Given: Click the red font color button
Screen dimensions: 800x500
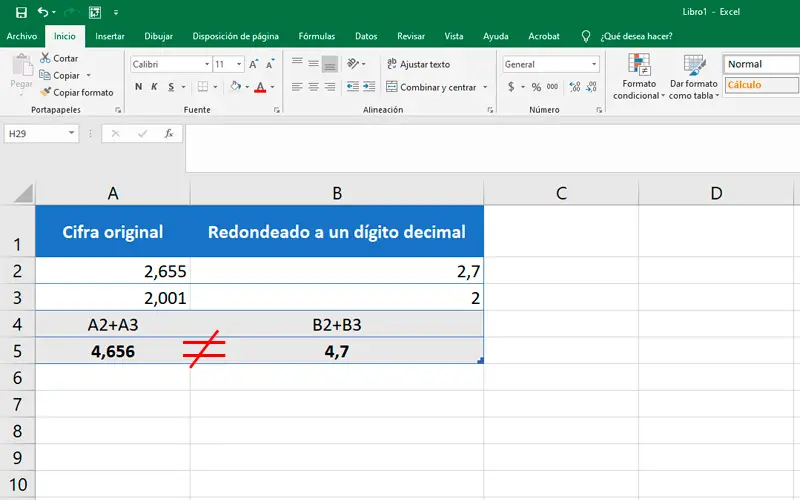Looking at the screenshot, I should 260,87.
